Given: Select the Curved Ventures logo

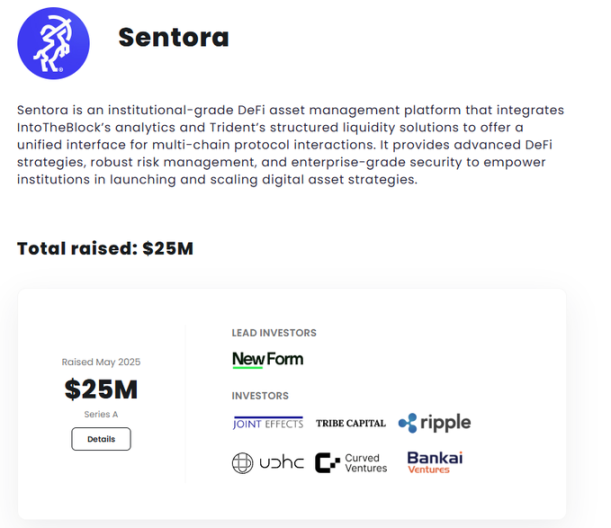Looking at the screenshot, I should [x=351, y=463].
